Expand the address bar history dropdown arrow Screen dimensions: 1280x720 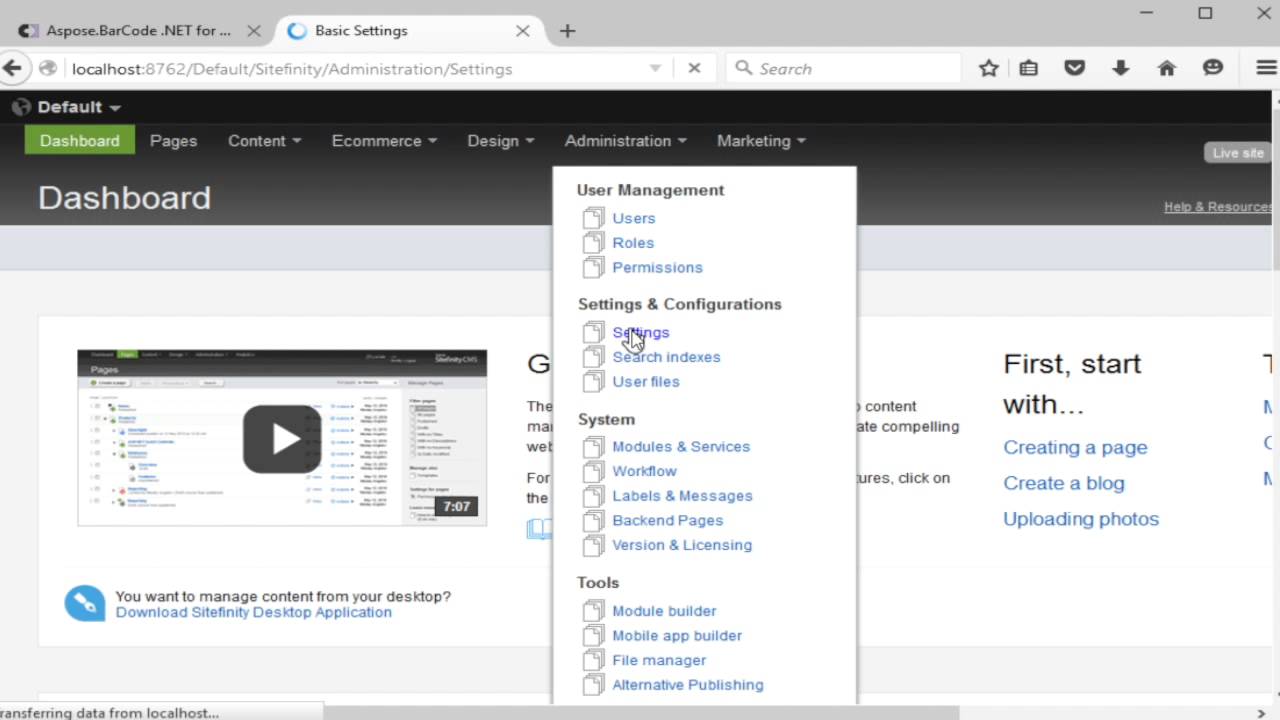pyautogui.click(x=655, y=68)
